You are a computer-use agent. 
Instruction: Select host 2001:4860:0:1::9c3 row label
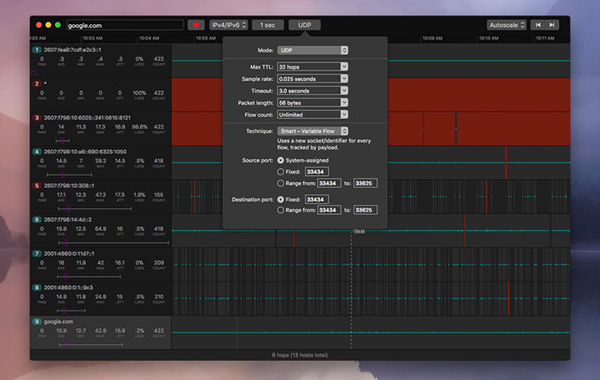[68, 287]
